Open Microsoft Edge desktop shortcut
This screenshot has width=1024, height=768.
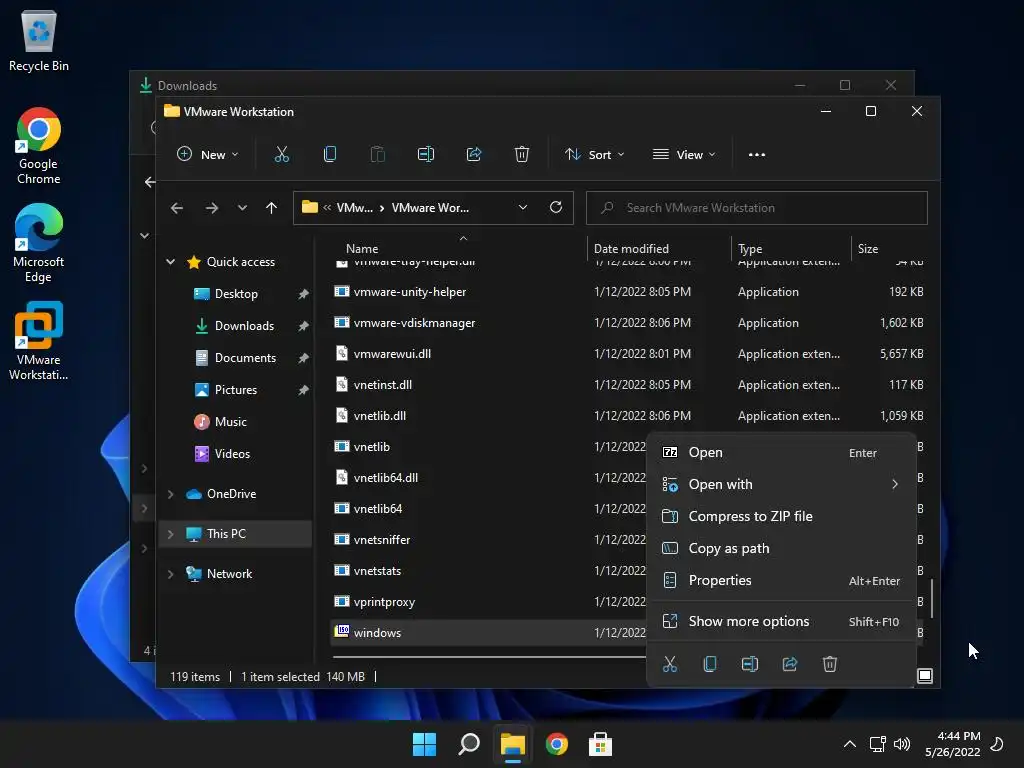[39, 243]
